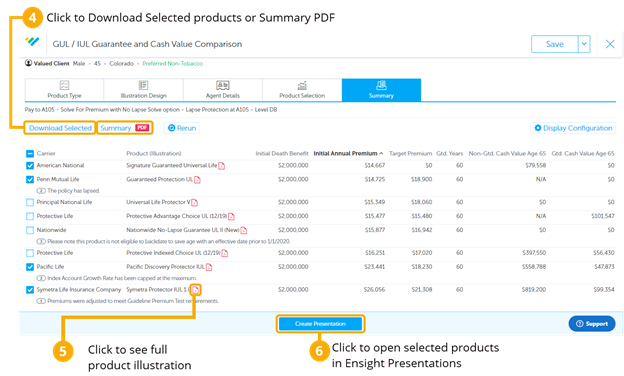The image size is (624, 376).
Task: Open Display Configuration options
Action: (x=573, y=128)
